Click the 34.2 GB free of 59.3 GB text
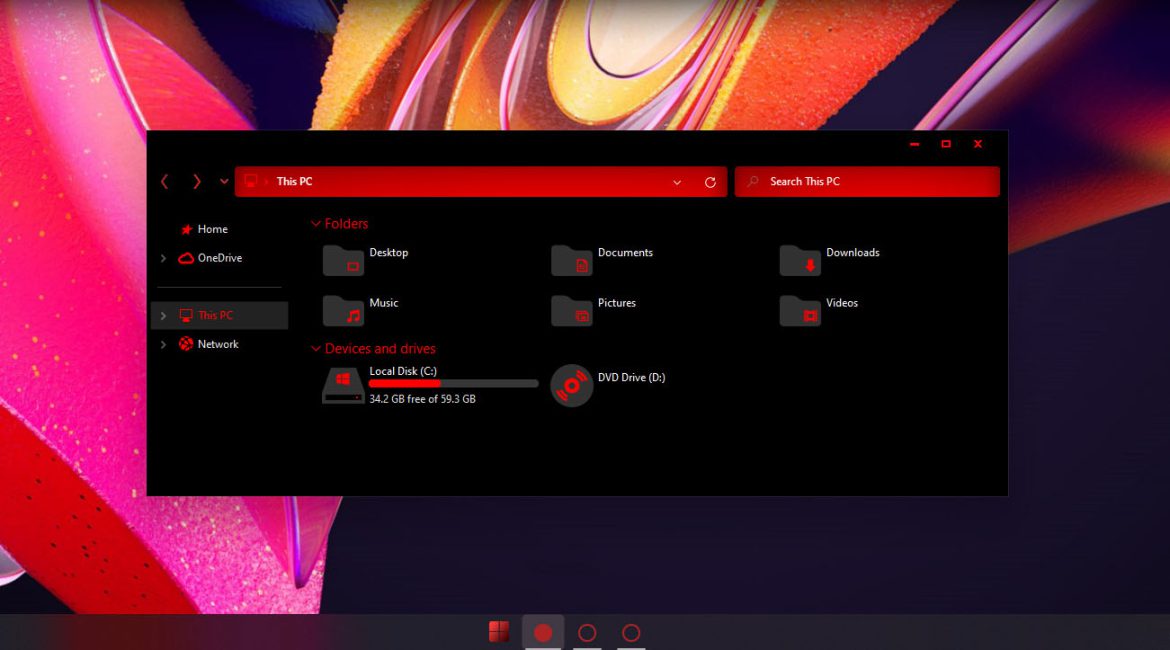Screen dimensions: 1170x650 coord(422,399)
